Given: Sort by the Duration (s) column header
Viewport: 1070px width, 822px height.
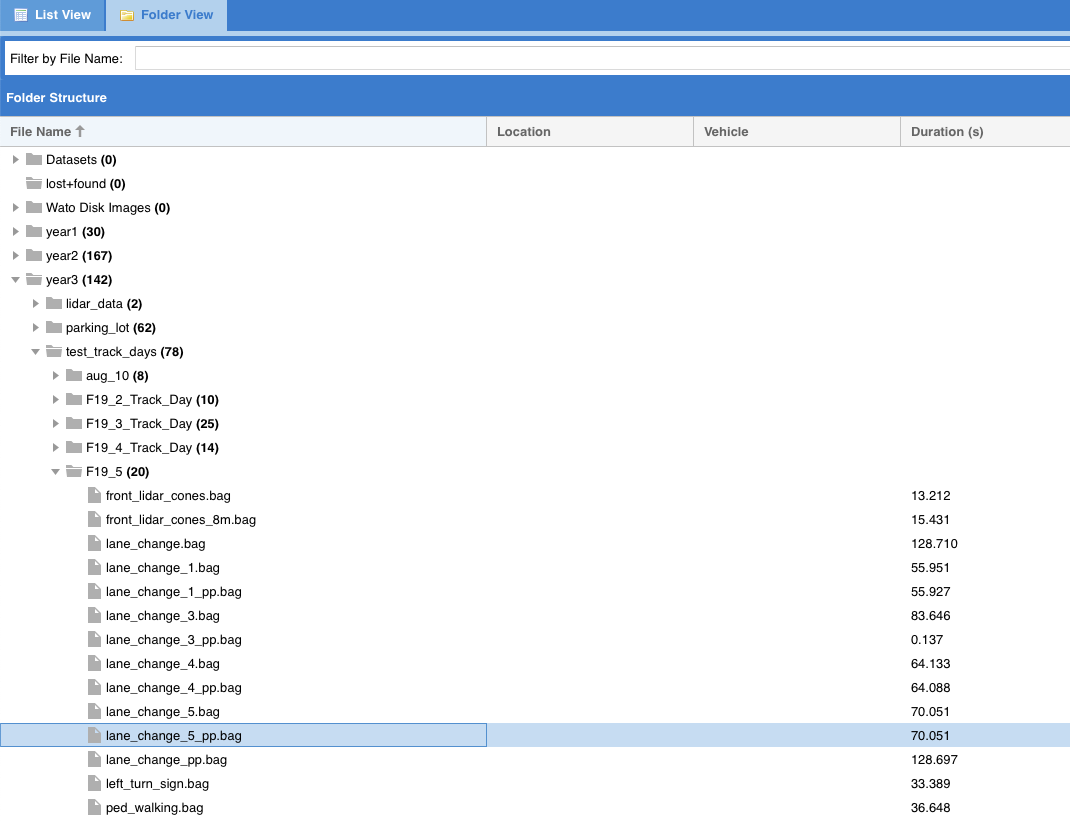Looking at the screenshot, I should (x=985, y=132).
